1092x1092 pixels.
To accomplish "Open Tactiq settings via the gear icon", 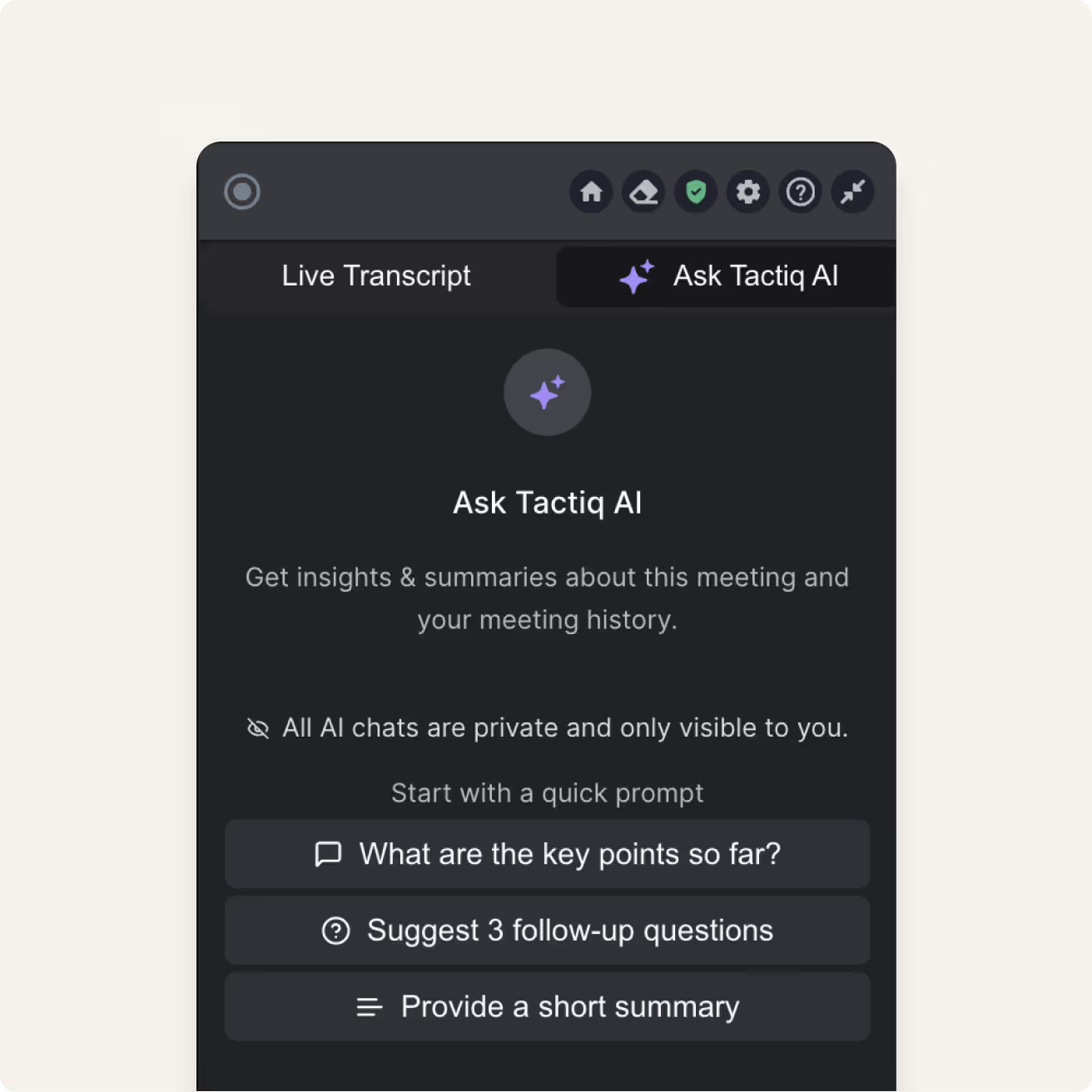I will pyautogui.click(x=748, y=192).
